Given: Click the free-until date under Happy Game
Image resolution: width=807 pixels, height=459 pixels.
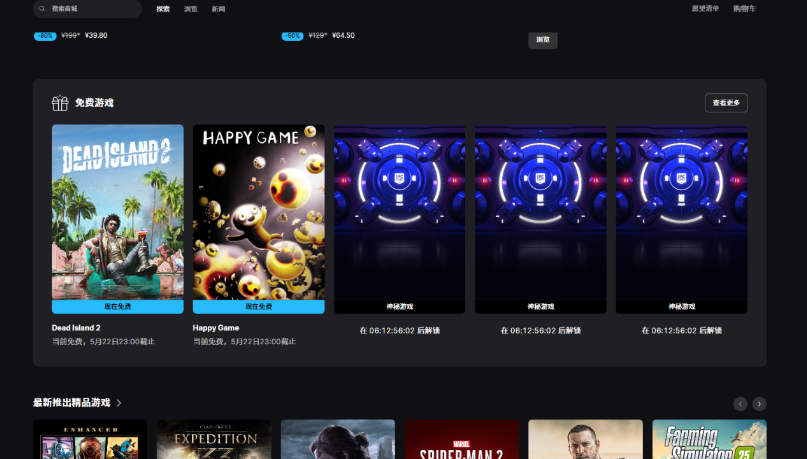Looking at the screenshot, I should pyautogui.click(x=244, y=341).
